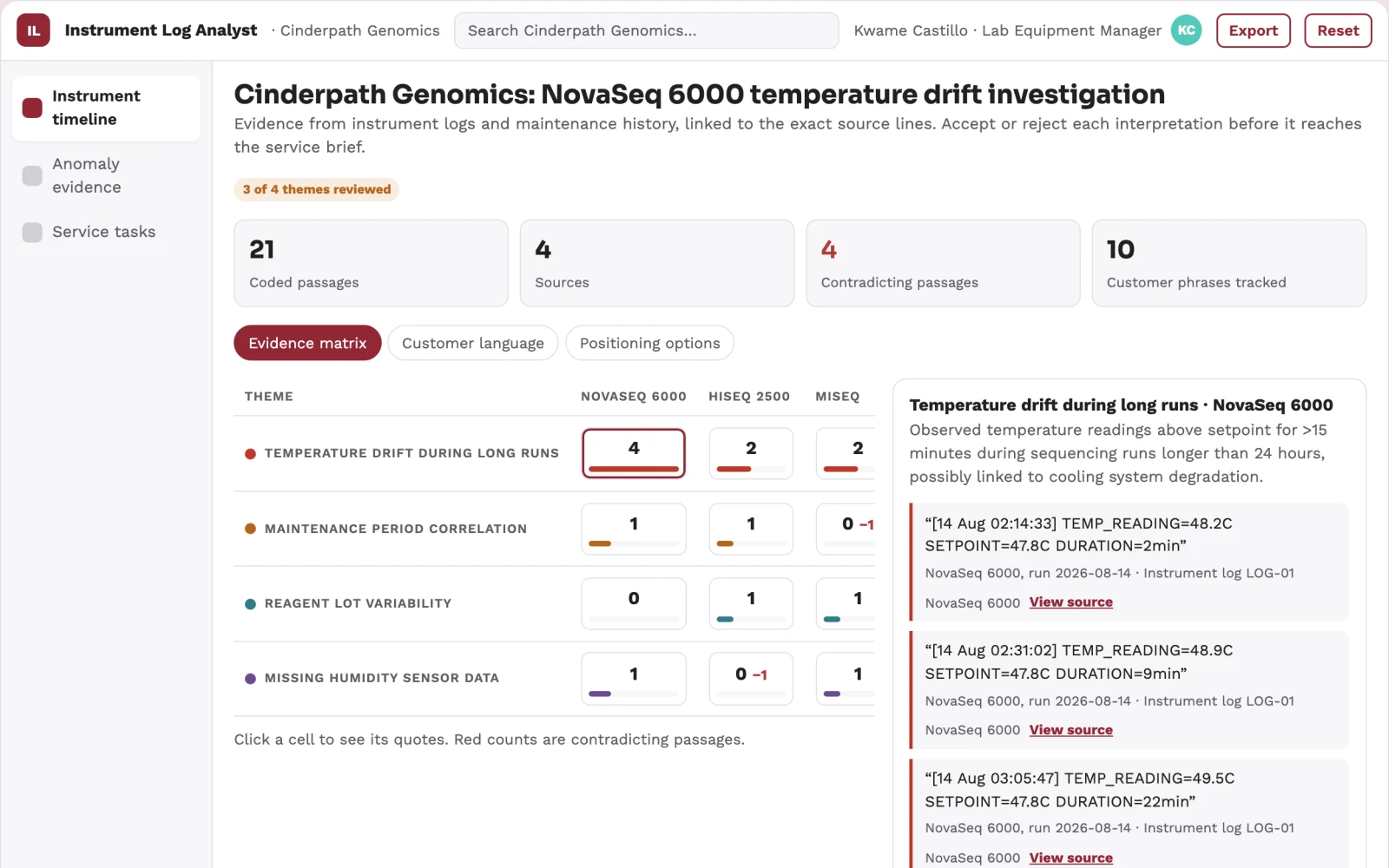Viewport: 1389px width, 868px height.
Task: Select Missing humidity HiSeq 2500 cell
Action: point(751,679)
